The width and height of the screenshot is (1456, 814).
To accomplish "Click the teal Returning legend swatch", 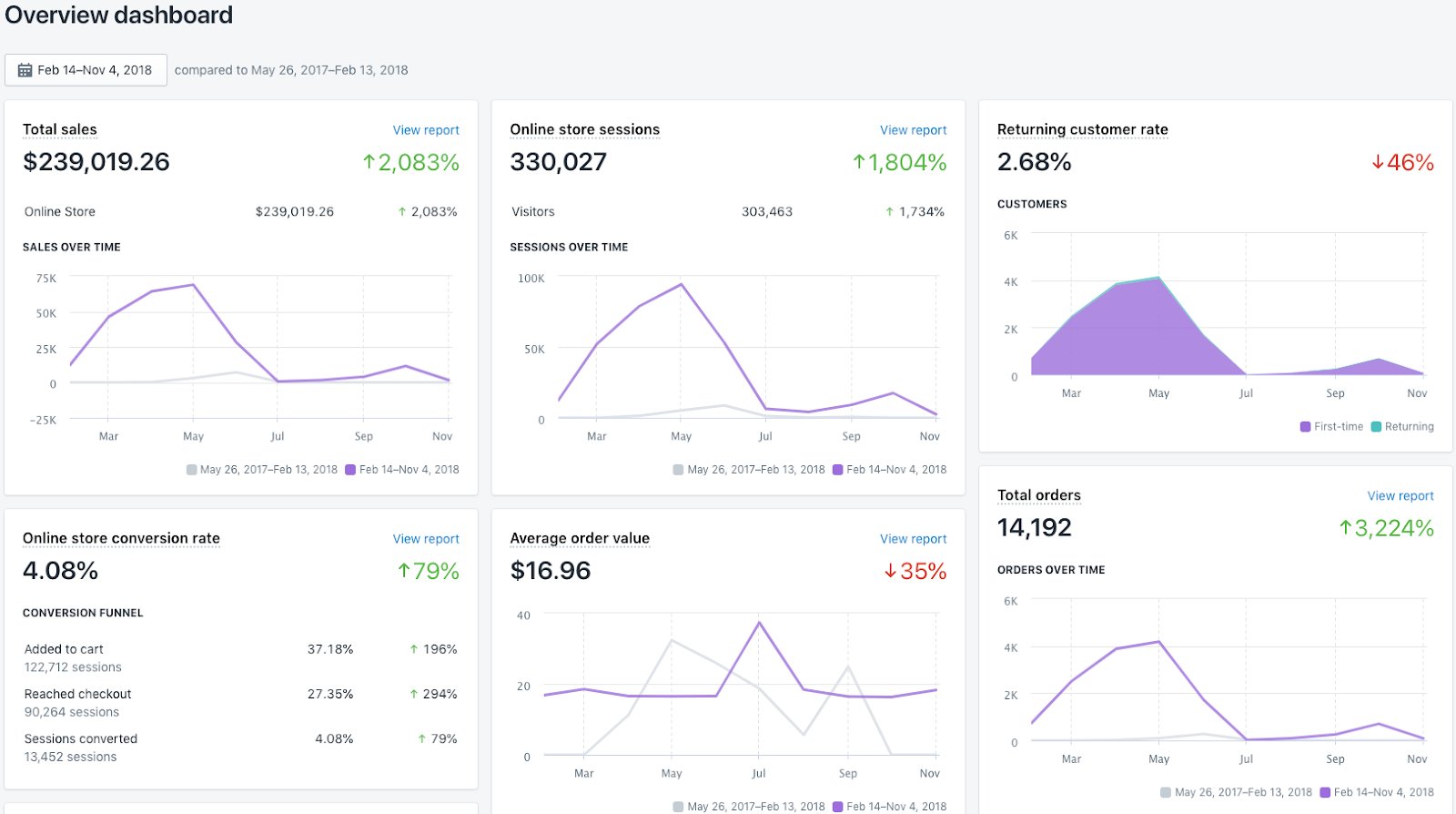I will coord(1377,427).
